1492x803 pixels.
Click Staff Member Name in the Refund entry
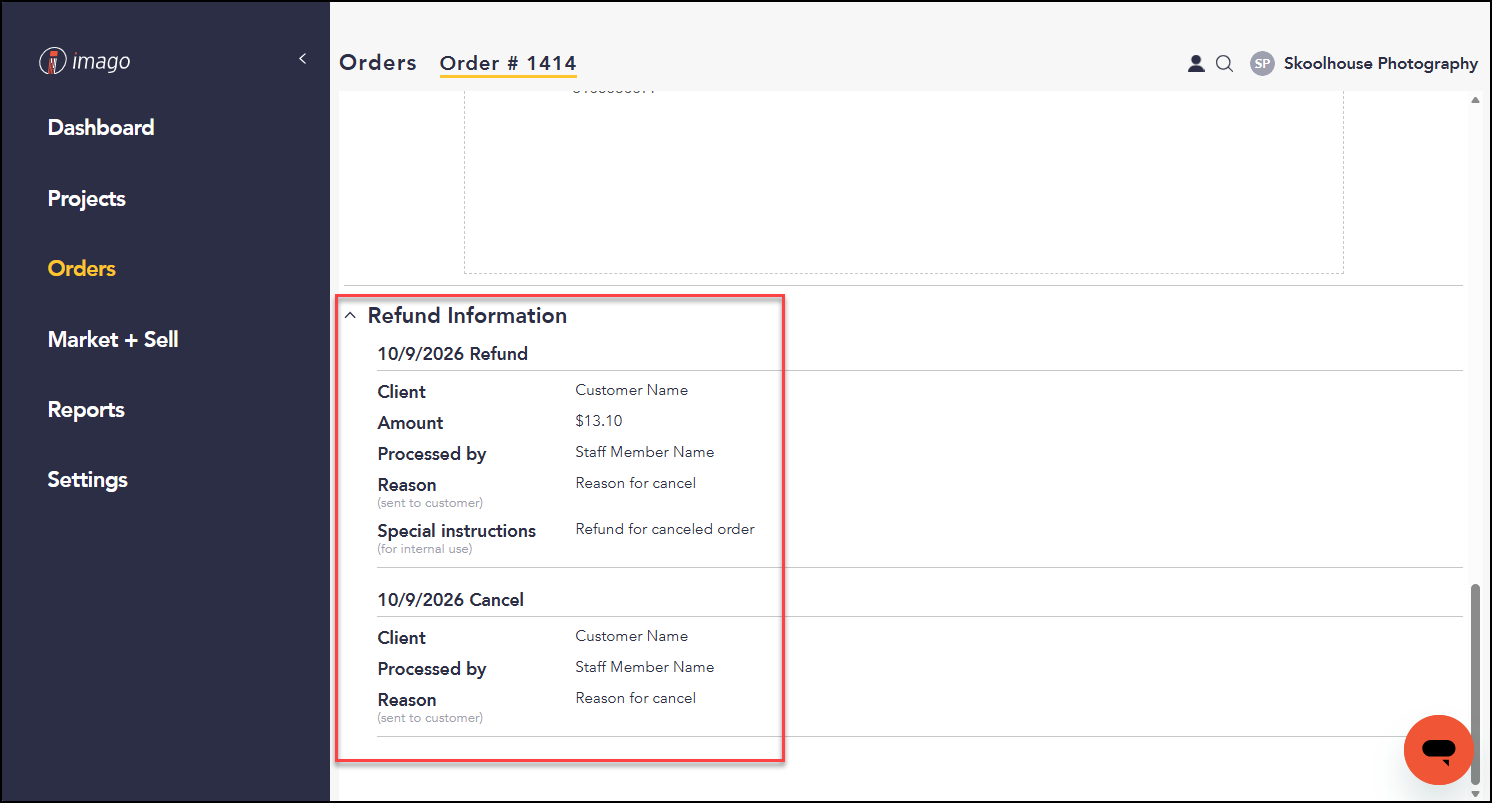click(x=645, y=452)
